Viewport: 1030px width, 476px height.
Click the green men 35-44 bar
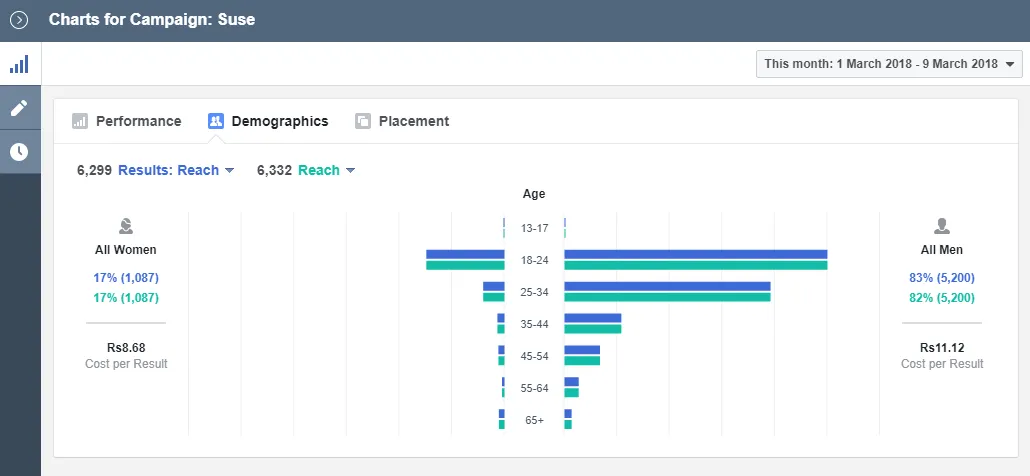click(593, 329)
